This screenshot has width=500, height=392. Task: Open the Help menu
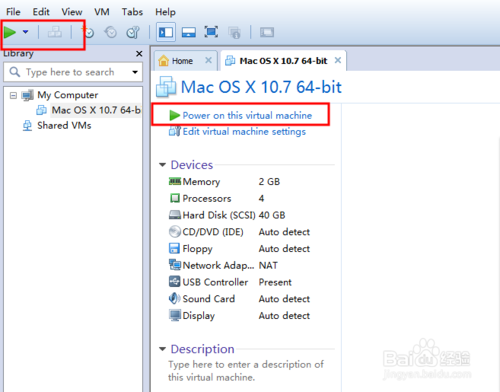tap(165, 12)
